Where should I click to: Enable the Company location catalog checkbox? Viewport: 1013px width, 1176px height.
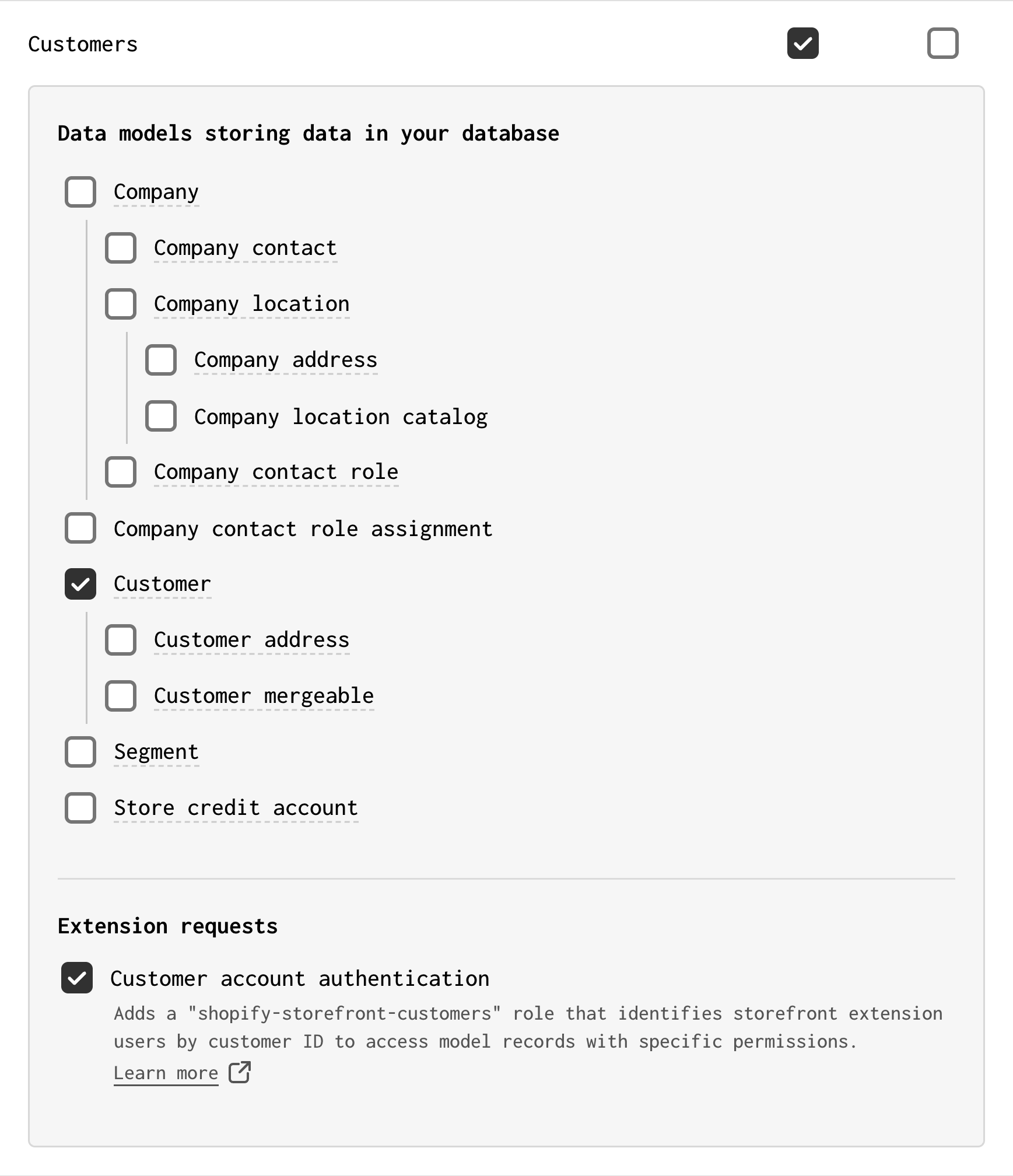coord(160,416)
